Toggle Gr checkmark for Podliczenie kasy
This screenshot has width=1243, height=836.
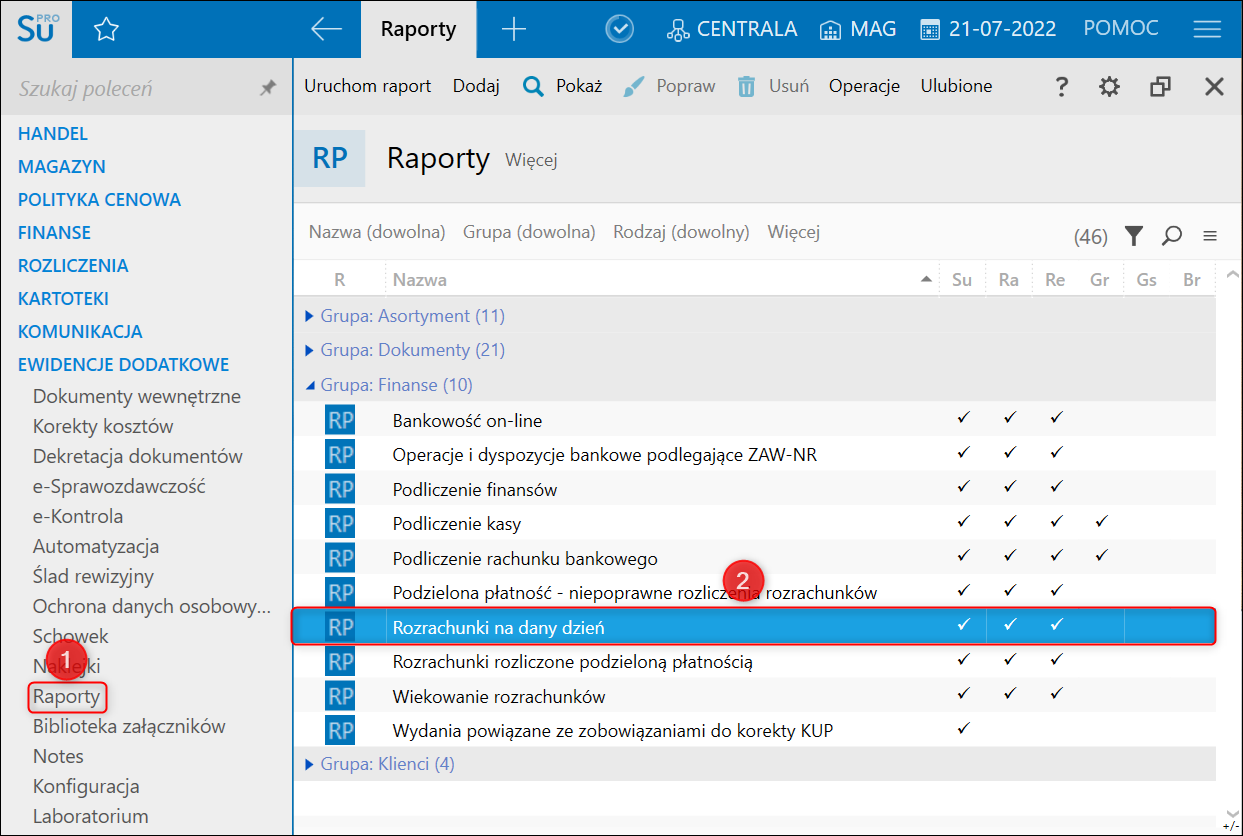point(1101,523)
